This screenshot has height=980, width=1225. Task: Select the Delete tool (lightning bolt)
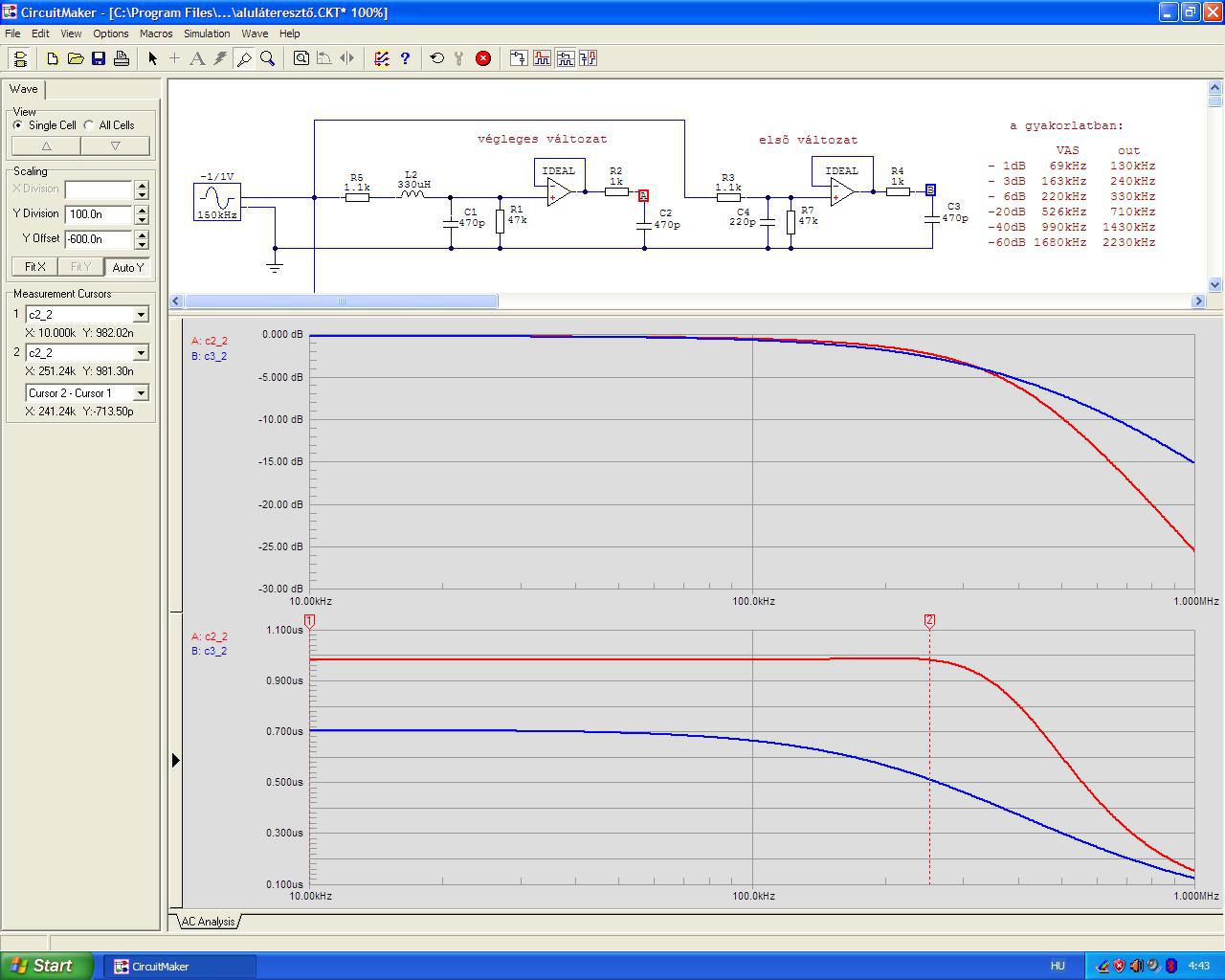(221, 58)
